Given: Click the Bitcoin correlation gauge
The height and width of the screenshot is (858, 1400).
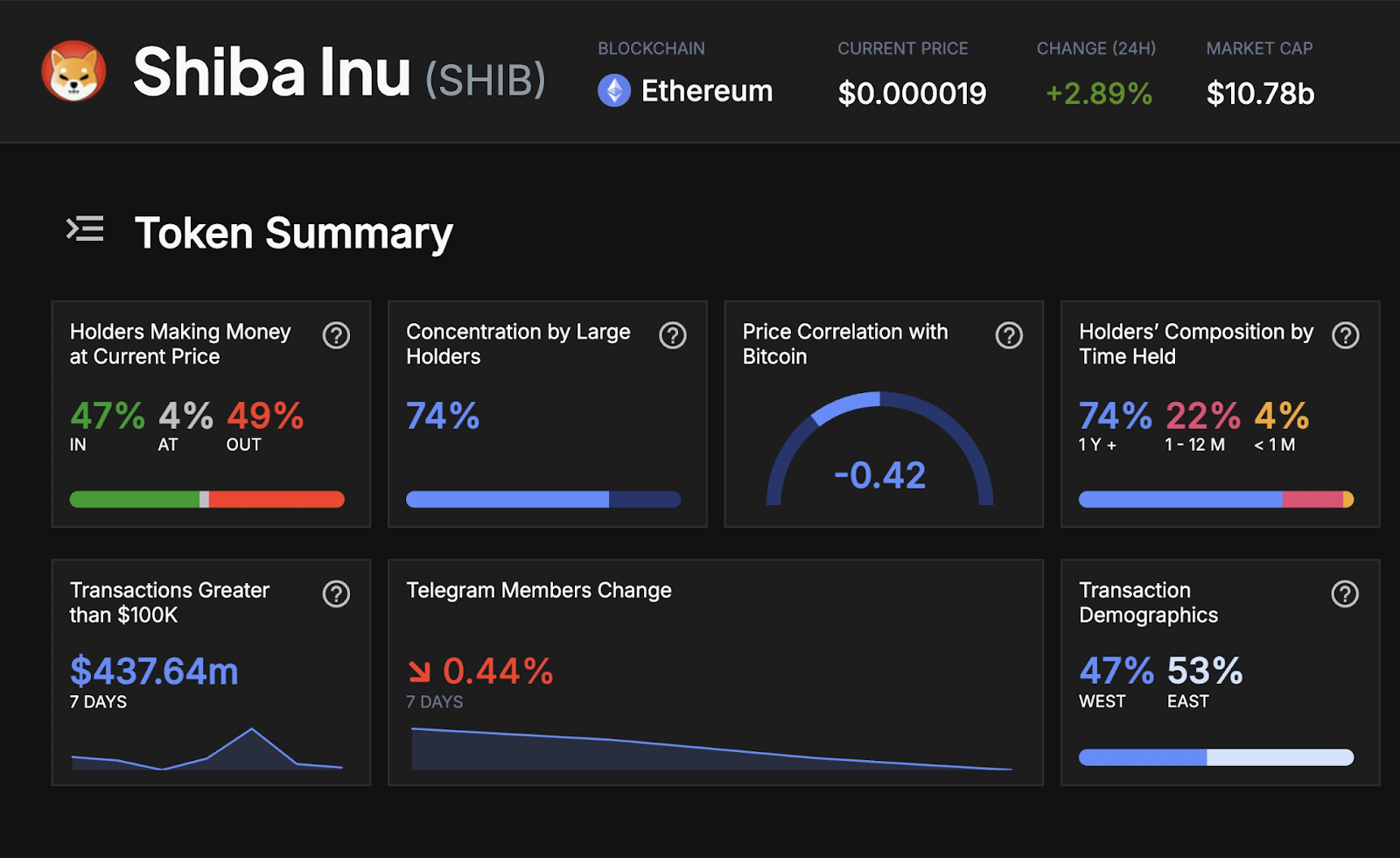Looking at the screenshot, I should coord(879,448).
